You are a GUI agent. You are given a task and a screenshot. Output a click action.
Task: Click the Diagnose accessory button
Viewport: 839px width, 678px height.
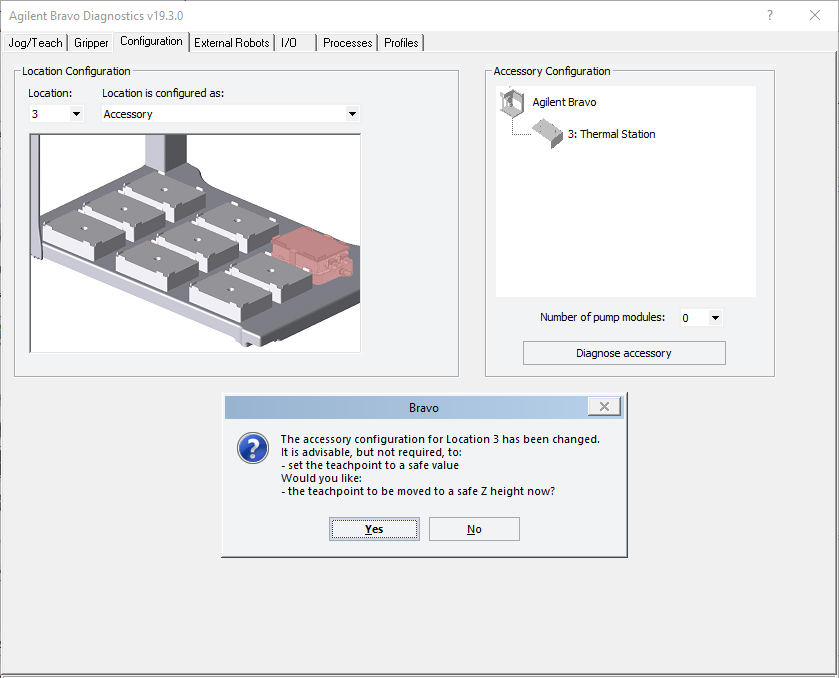(624, 353)
